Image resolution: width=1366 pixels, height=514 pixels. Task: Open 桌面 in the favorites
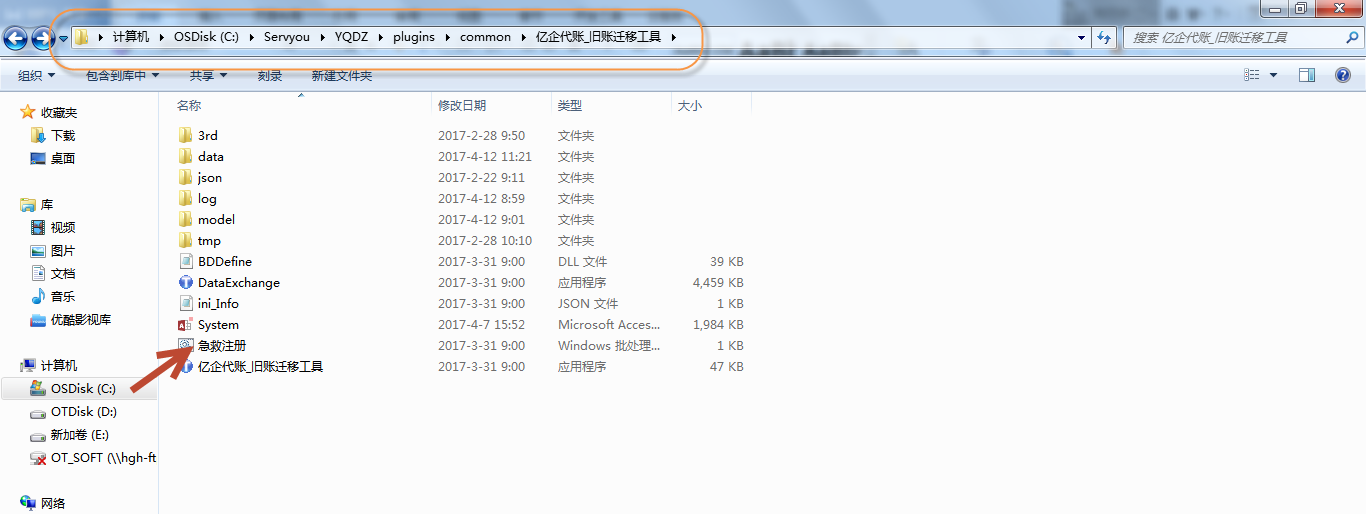(63, 158)
